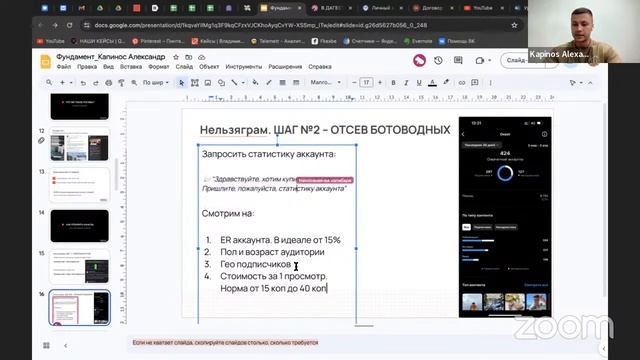Open the 'По шир' zoom level dropdown
This screenshot has width=640, height=360.
pos(156,82)
